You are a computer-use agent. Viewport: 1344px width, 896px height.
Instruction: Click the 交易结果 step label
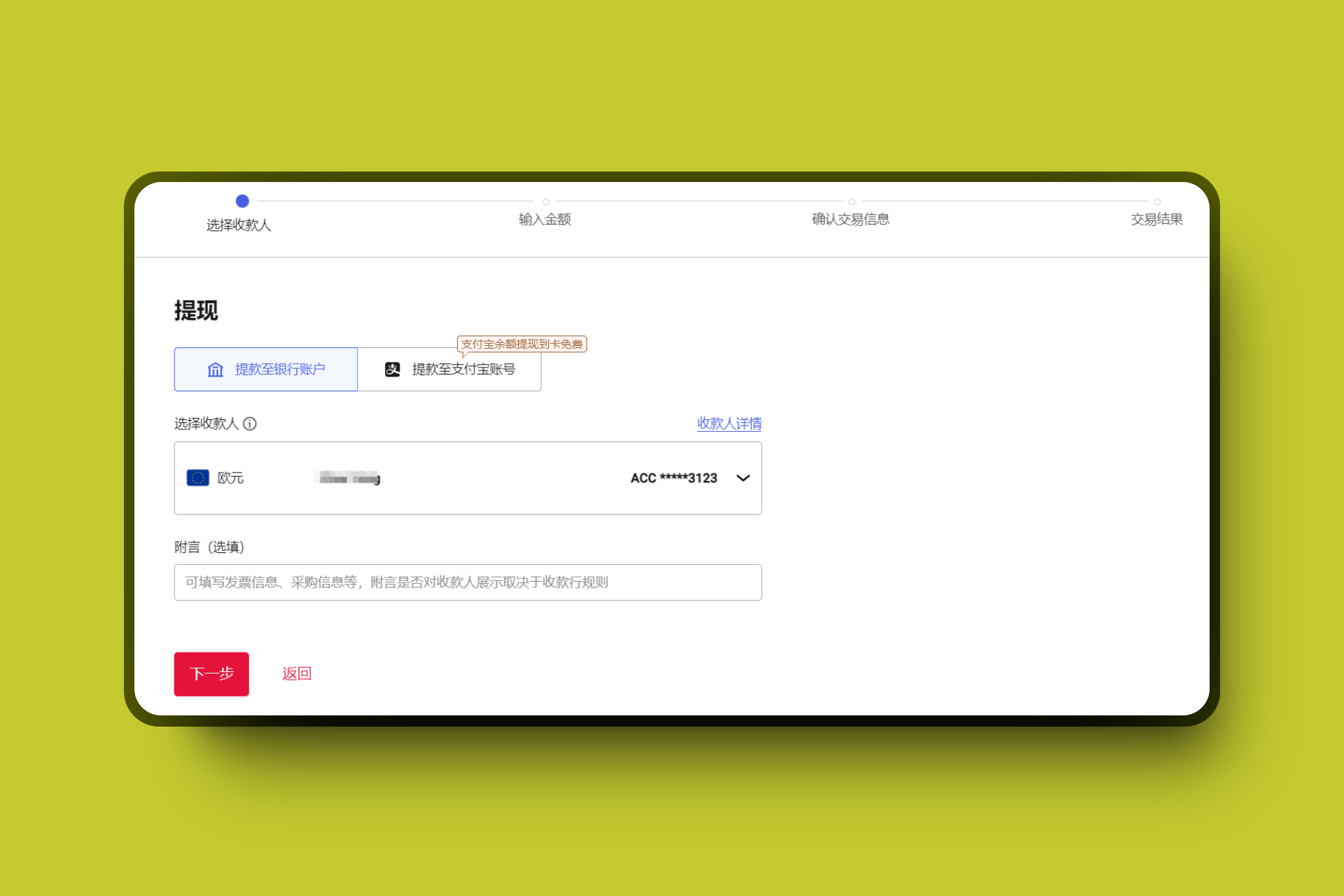point(1156,219)
